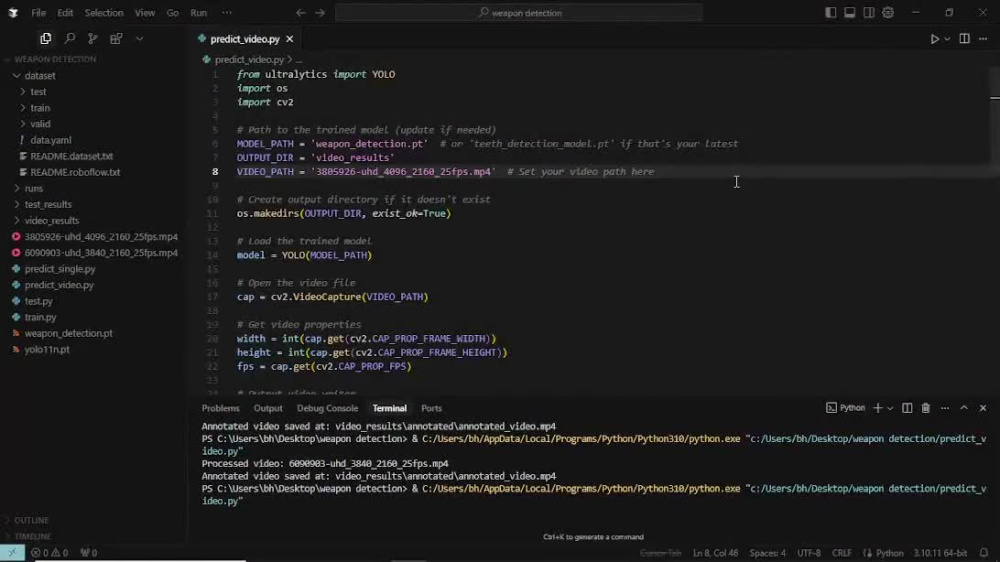Open predict_video.py in the explorer
Viewport: 1000px width, 562px height.
pyautogui.click(x=94, y=285)
